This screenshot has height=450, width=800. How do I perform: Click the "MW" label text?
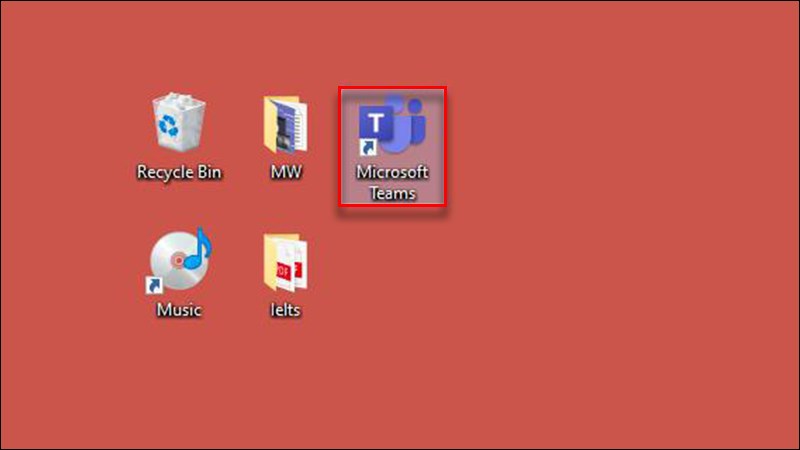286,172
